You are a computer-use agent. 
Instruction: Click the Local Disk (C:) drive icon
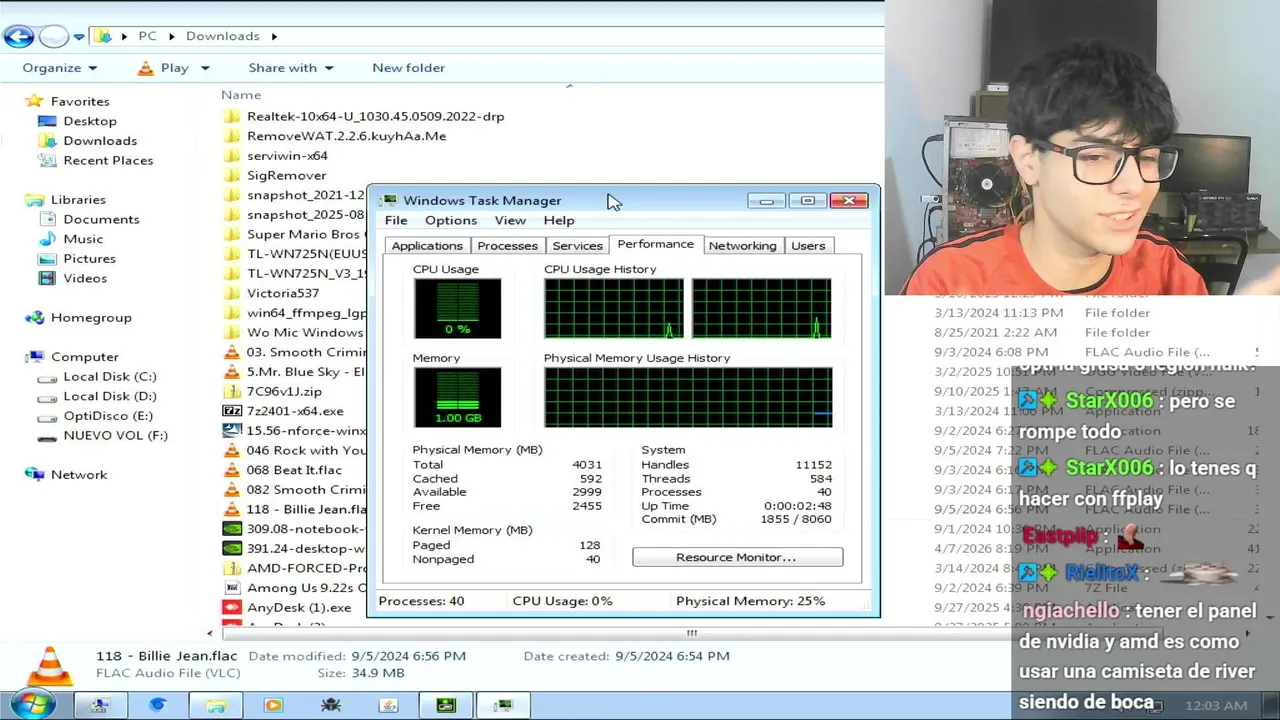coord(47,377)
